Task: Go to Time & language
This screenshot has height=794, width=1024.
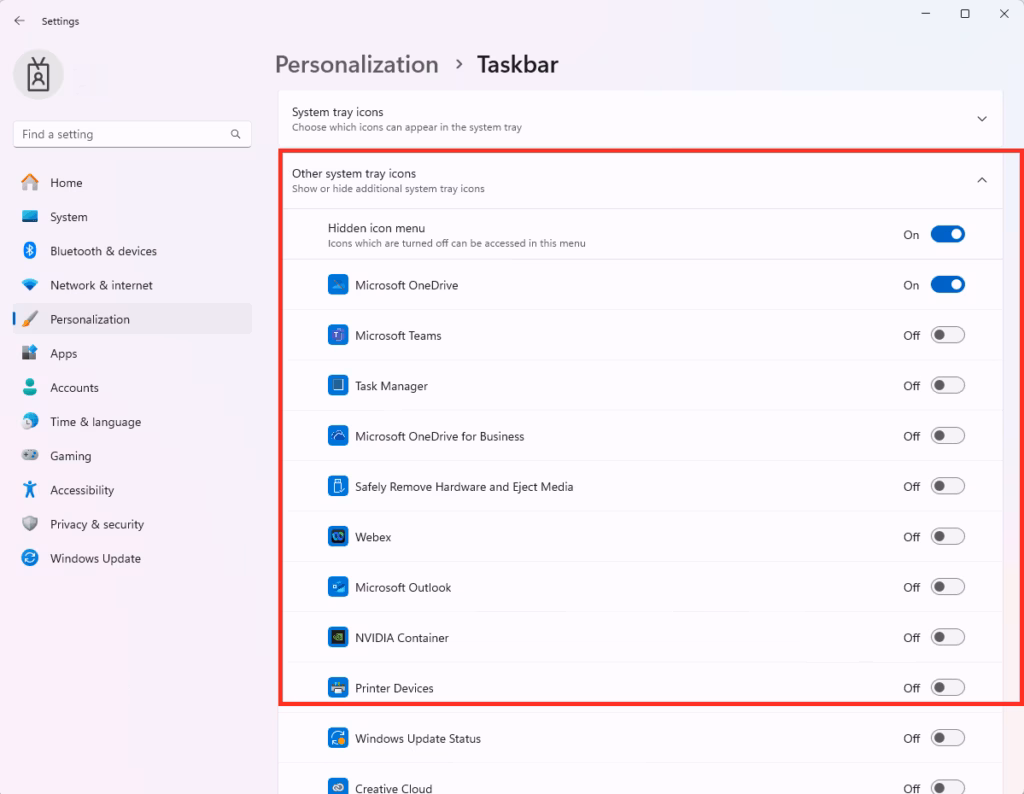Action: (132, 421)
